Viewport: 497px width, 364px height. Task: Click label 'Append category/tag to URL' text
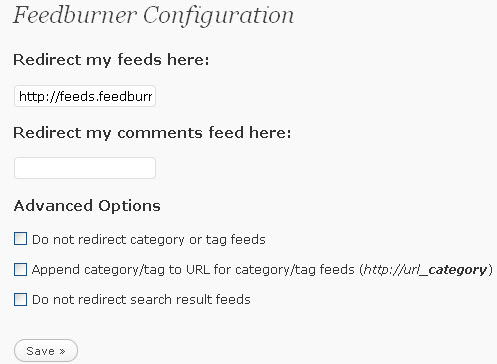[x=120, y=270]
